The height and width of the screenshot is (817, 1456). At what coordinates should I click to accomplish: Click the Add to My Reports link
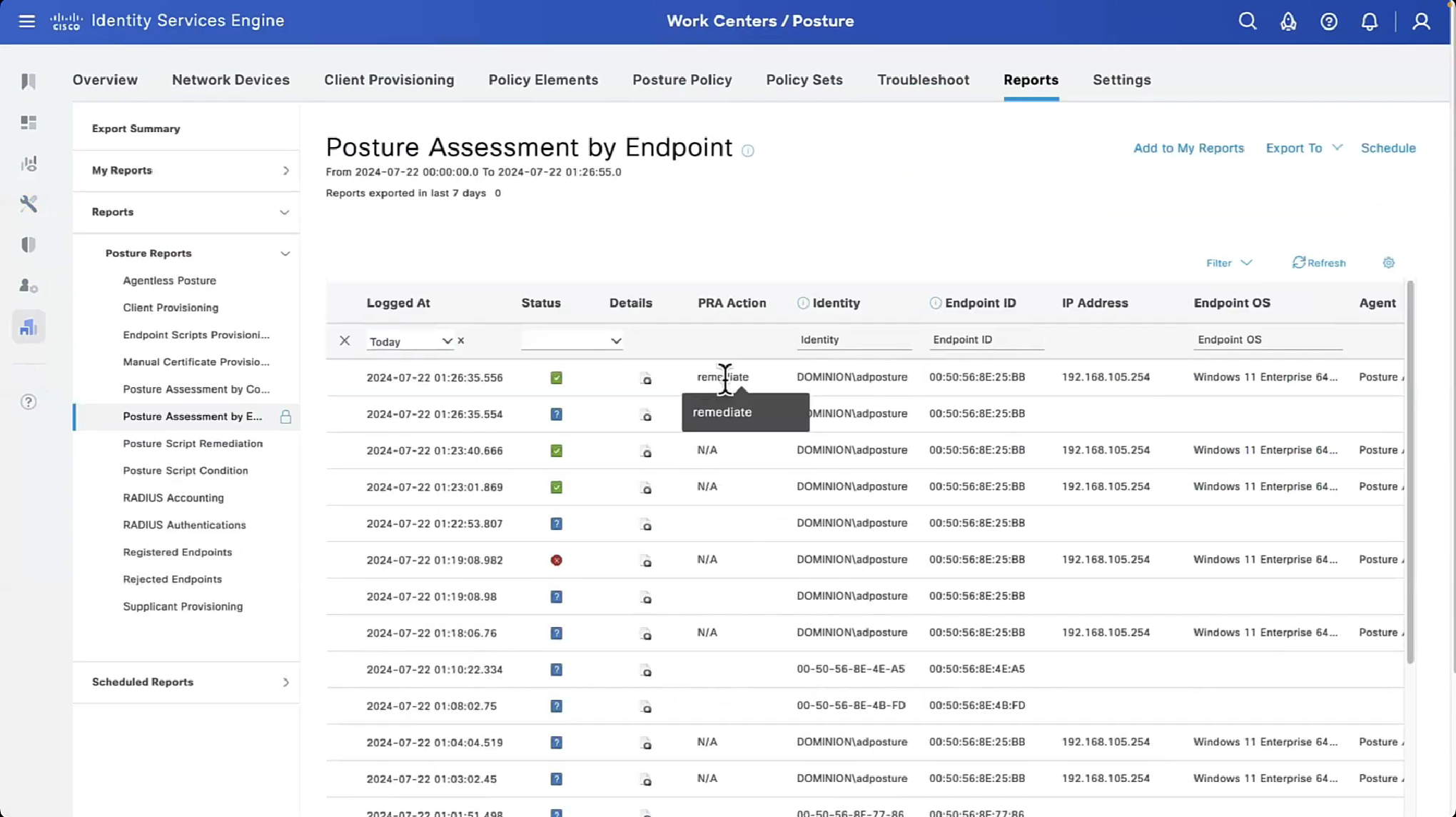tap(1188, 148)
